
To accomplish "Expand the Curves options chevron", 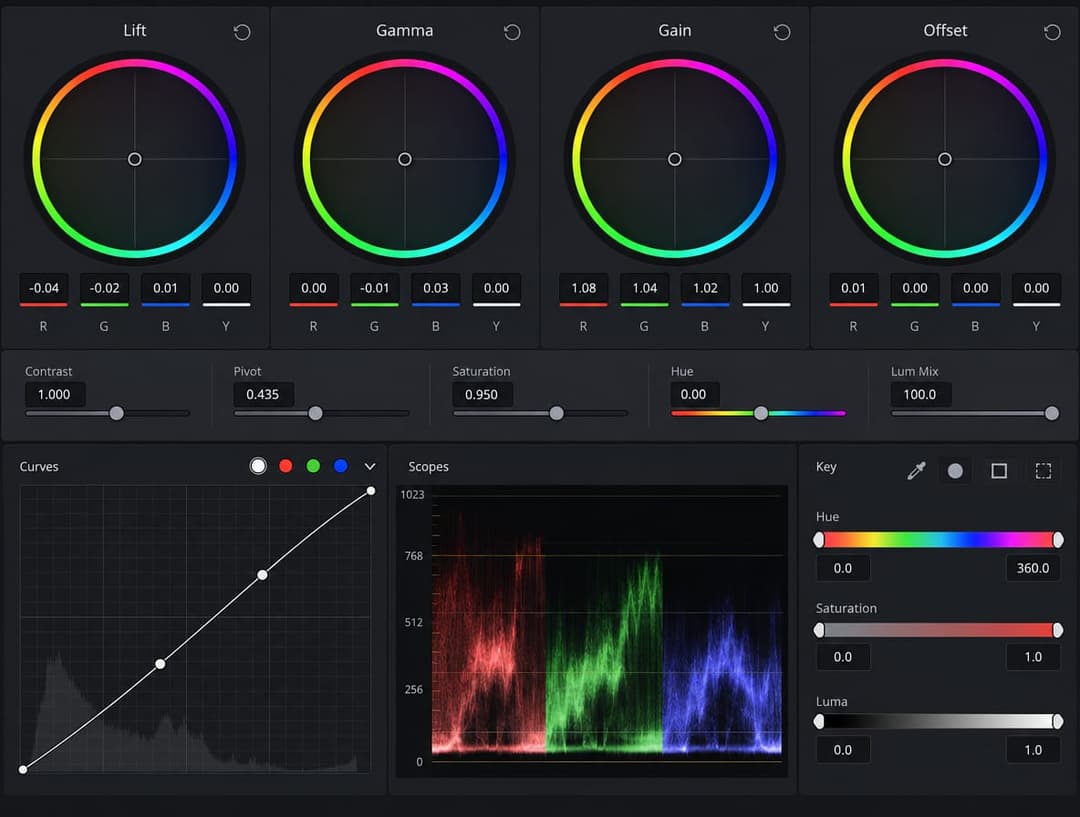I will tap(370, 466).
